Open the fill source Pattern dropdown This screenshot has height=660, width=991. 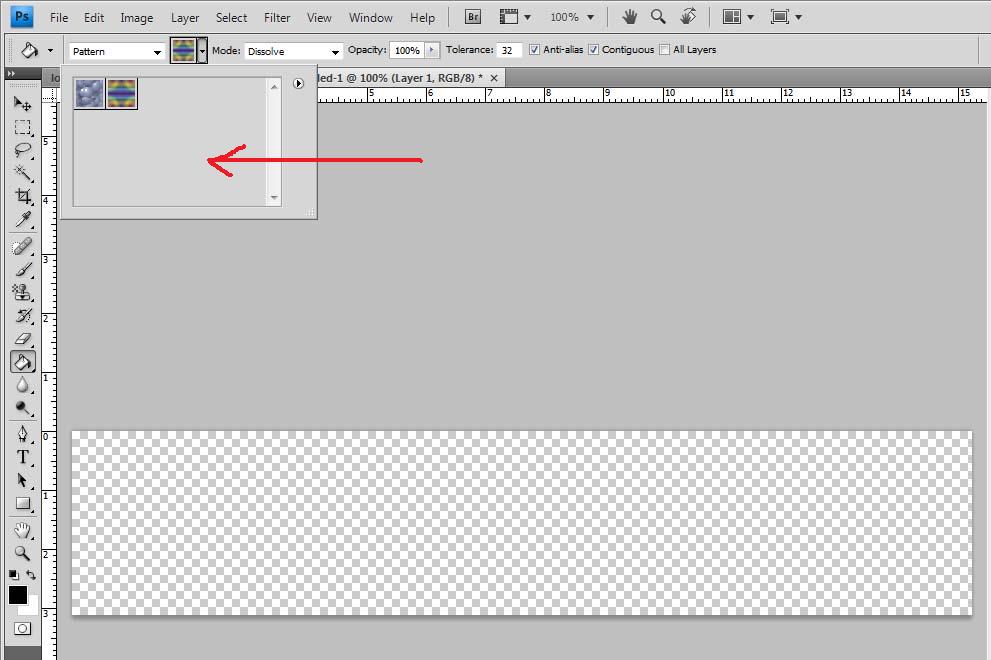pyautogui.click(x=116, y=51)
